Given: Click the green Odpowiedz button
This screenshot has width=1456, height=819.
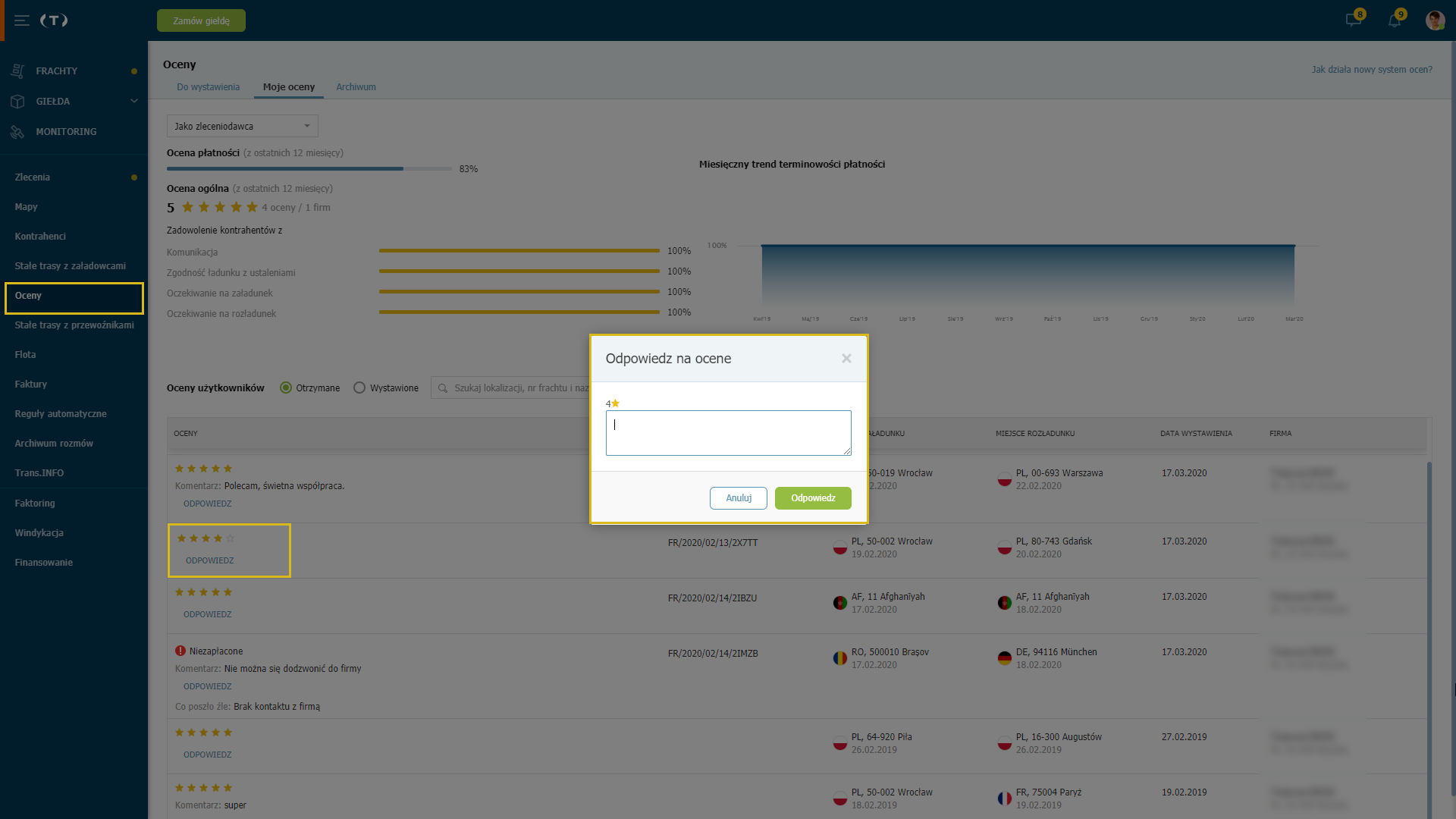Looking at the screenshot, I should pos(813,498).
